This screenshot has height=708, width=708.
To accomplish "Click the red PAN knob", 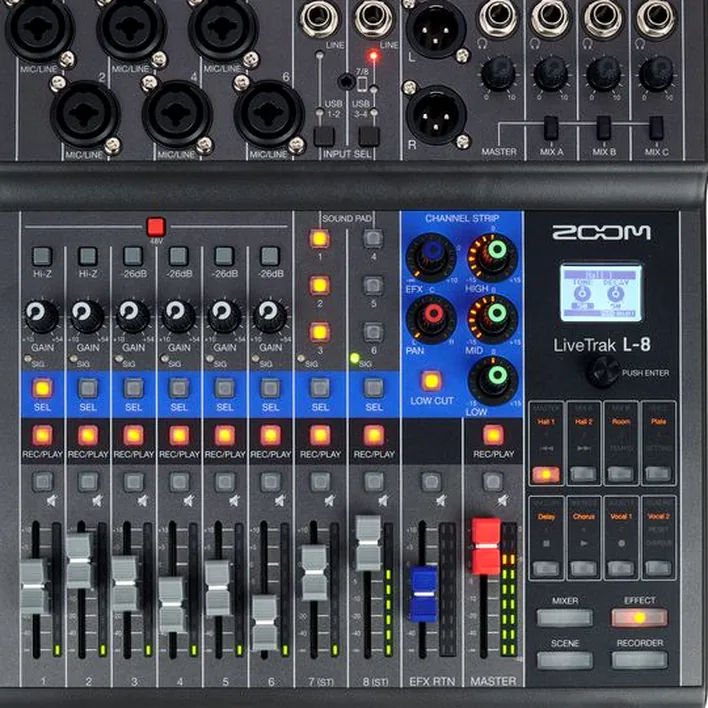I will click(431, 319).
